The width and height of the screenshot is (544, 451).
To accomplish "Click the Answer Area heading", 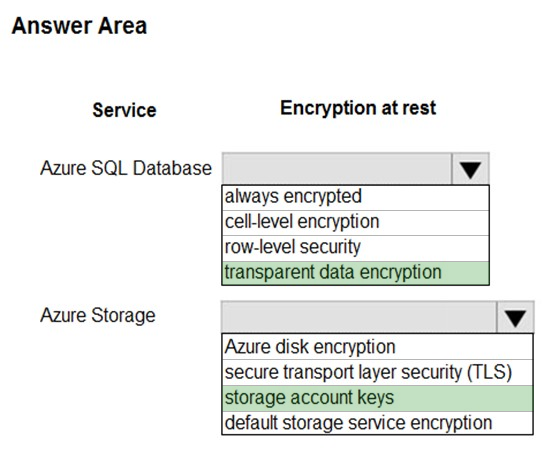I will click(x=79, y=26).
